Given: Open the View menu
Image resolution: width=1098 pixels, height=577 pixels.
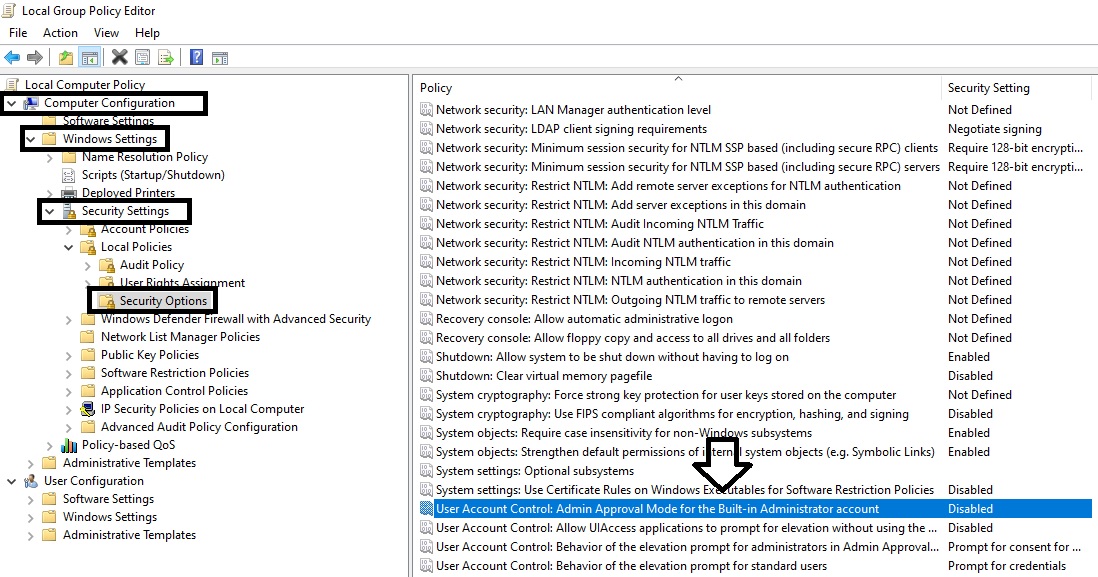Looking at the screenshot, I should coord(106,32).
